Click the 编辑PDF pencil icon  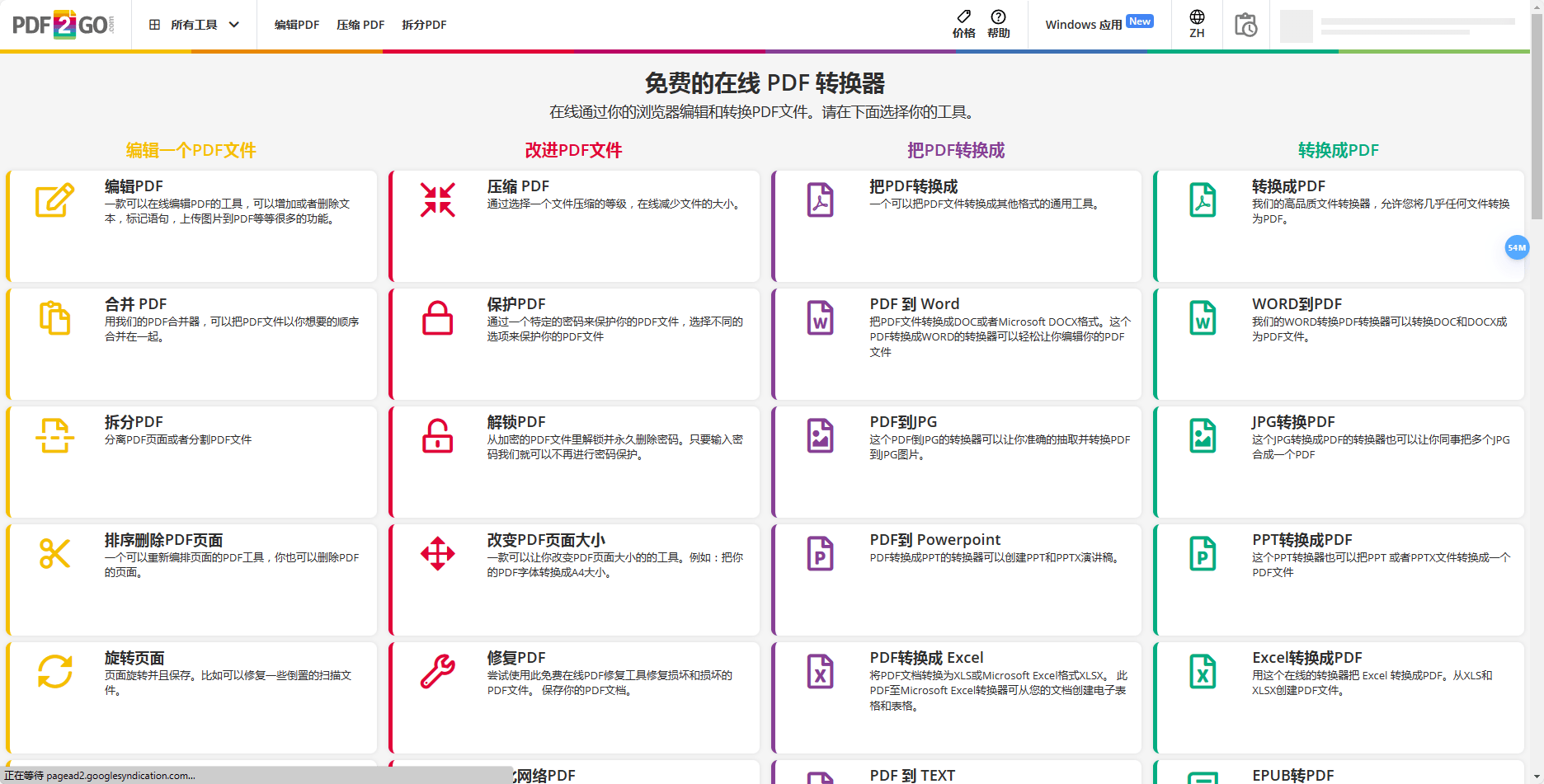tap(54, 200)
